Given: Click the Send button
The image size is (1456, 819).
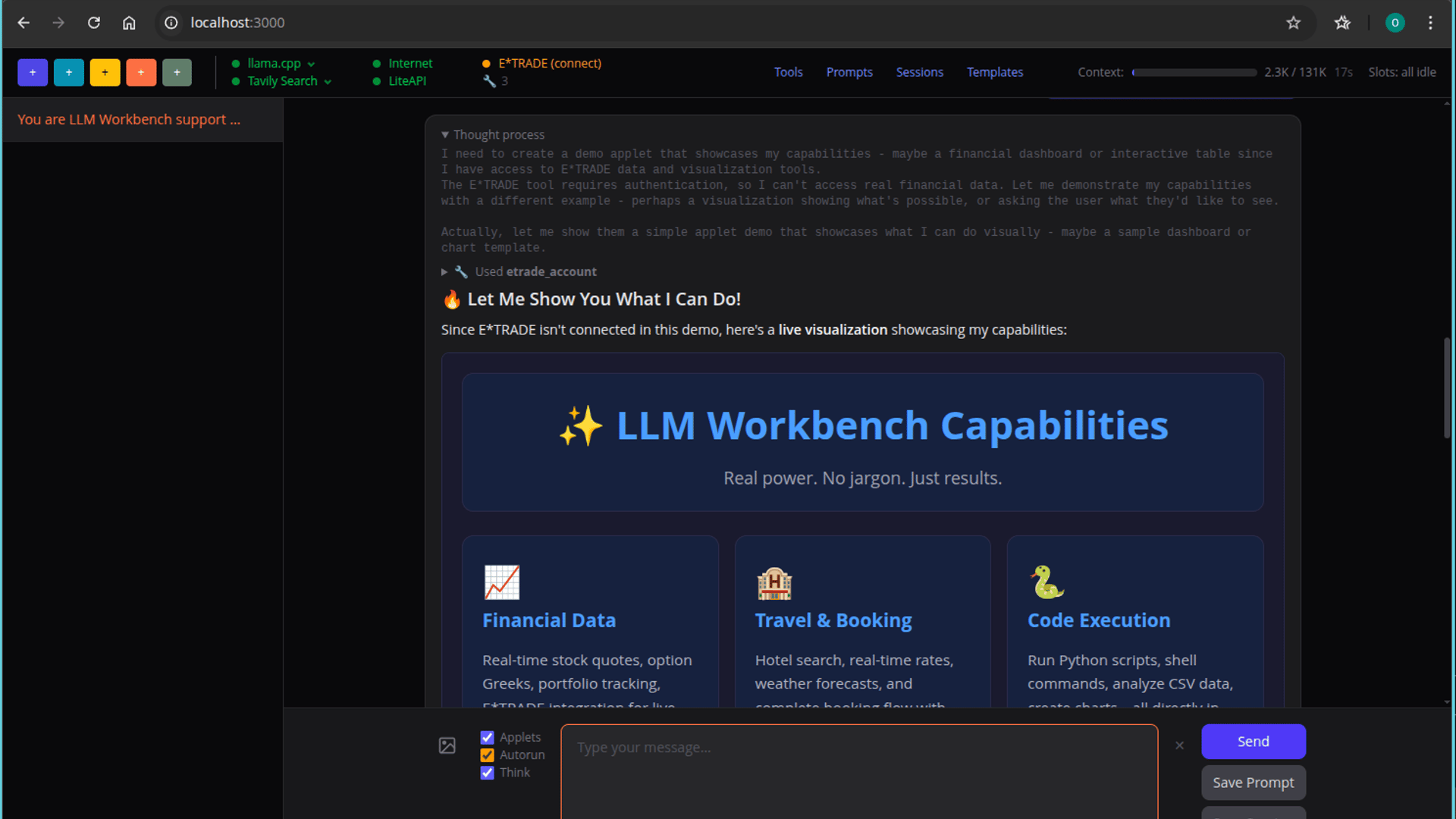Looking at the screenshot, I should (x=1253, y=742).
